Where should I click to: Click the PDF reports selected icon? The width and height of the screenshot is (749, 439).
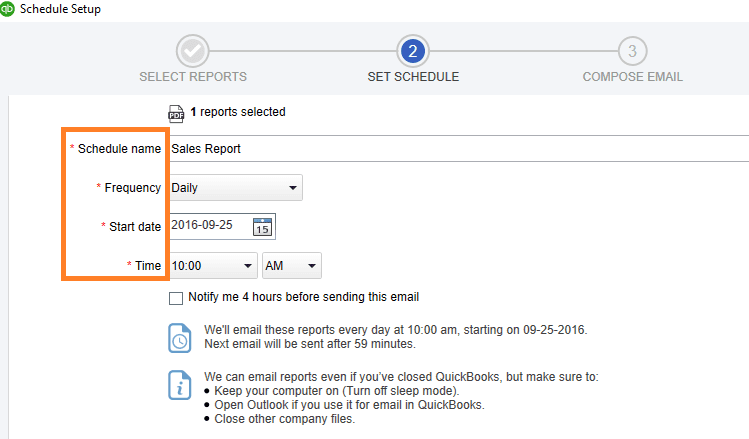176,114
